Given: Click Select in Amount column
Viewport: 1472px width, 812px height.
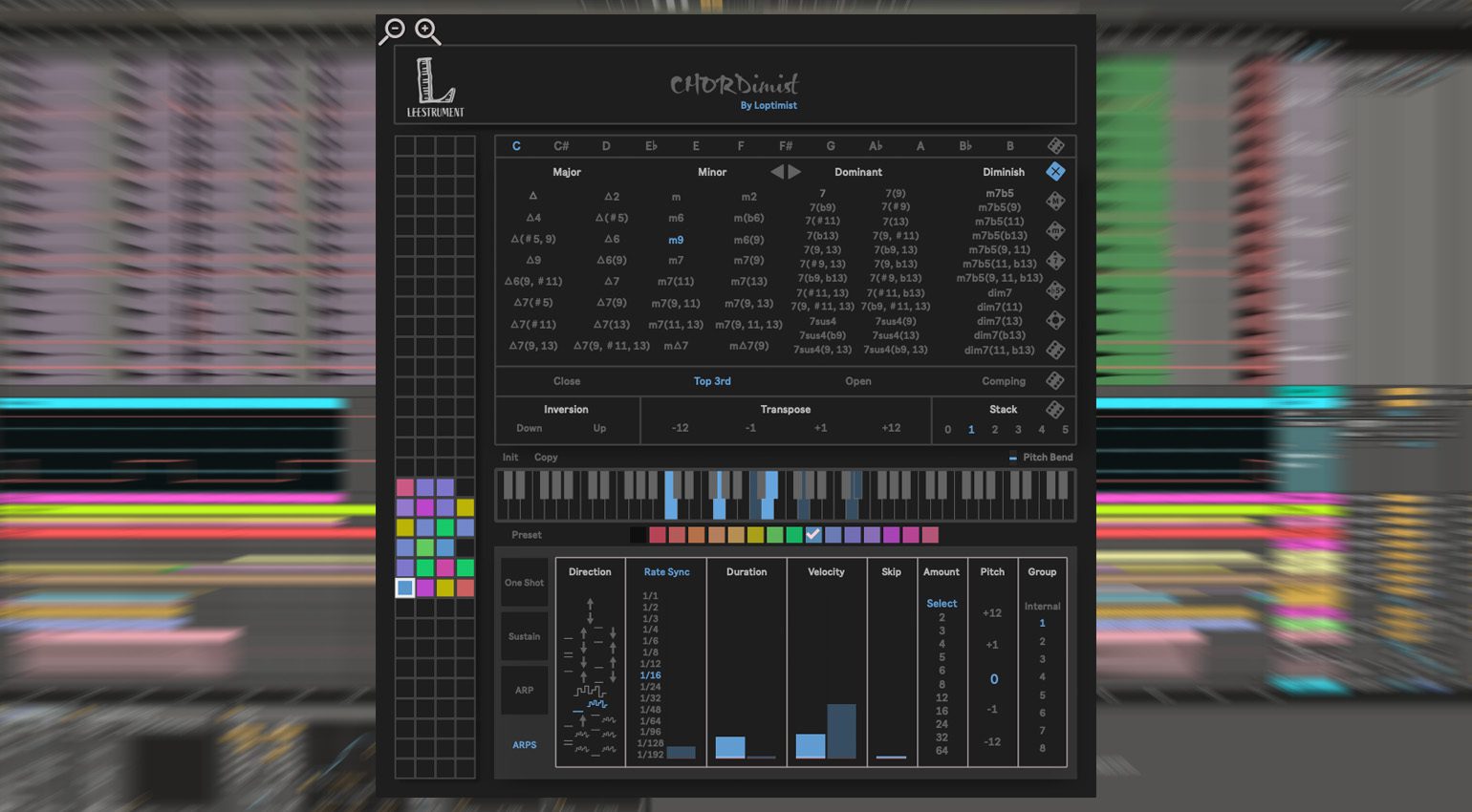Looking at the screenshot, I should (942, 604).
